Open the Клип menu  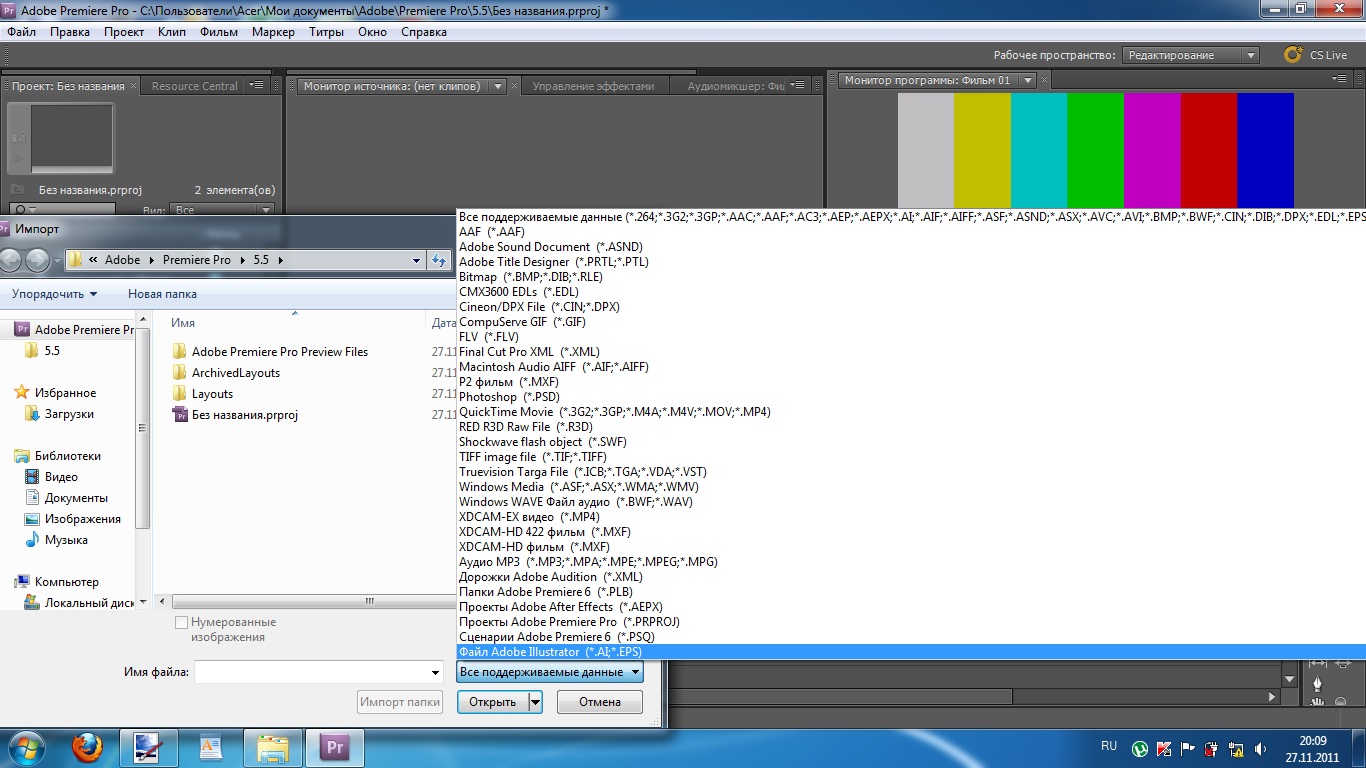(x=172, y=32)
